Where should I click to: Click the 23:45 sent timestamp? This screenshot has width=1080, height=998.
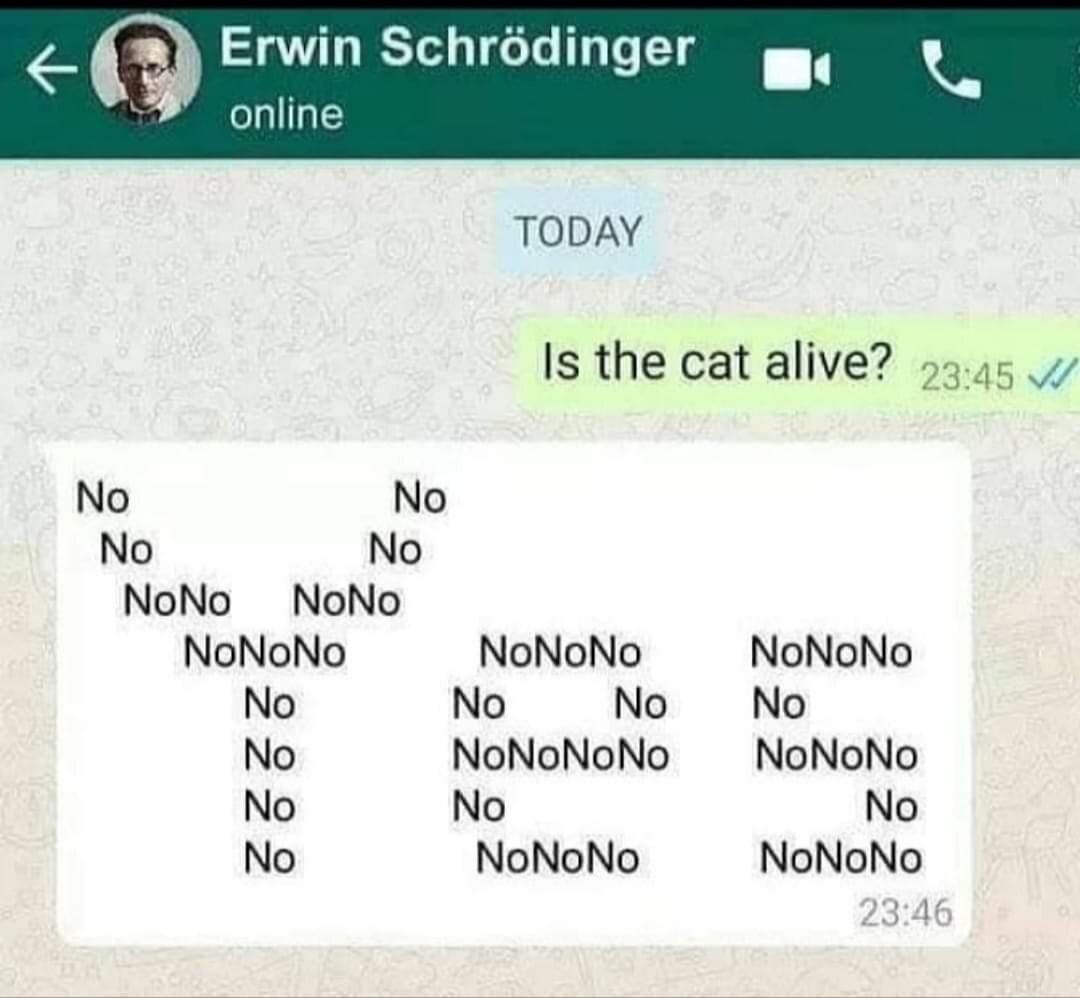[968, 378]
